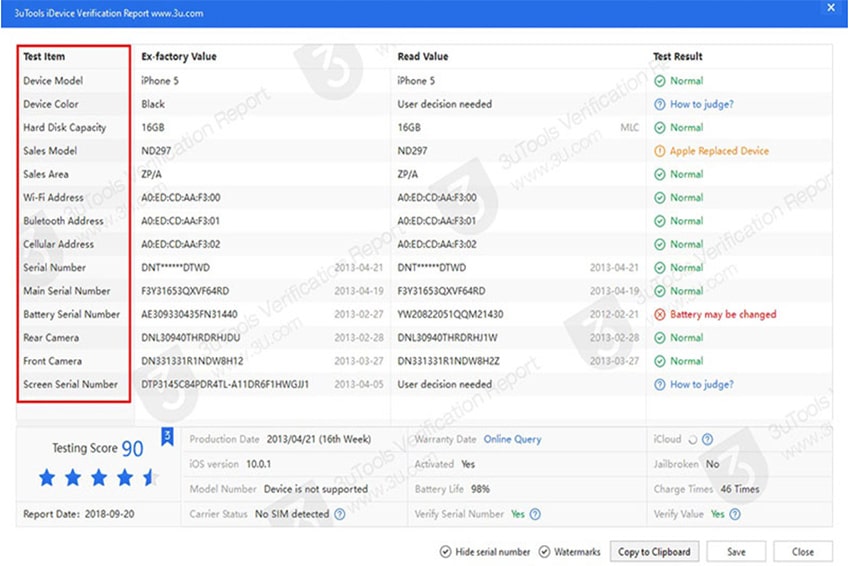The height and width of the screenshot is (566, 850).
Task: Click the red X icon for Battery Serial Number
Action: click(x=659, y=314)
